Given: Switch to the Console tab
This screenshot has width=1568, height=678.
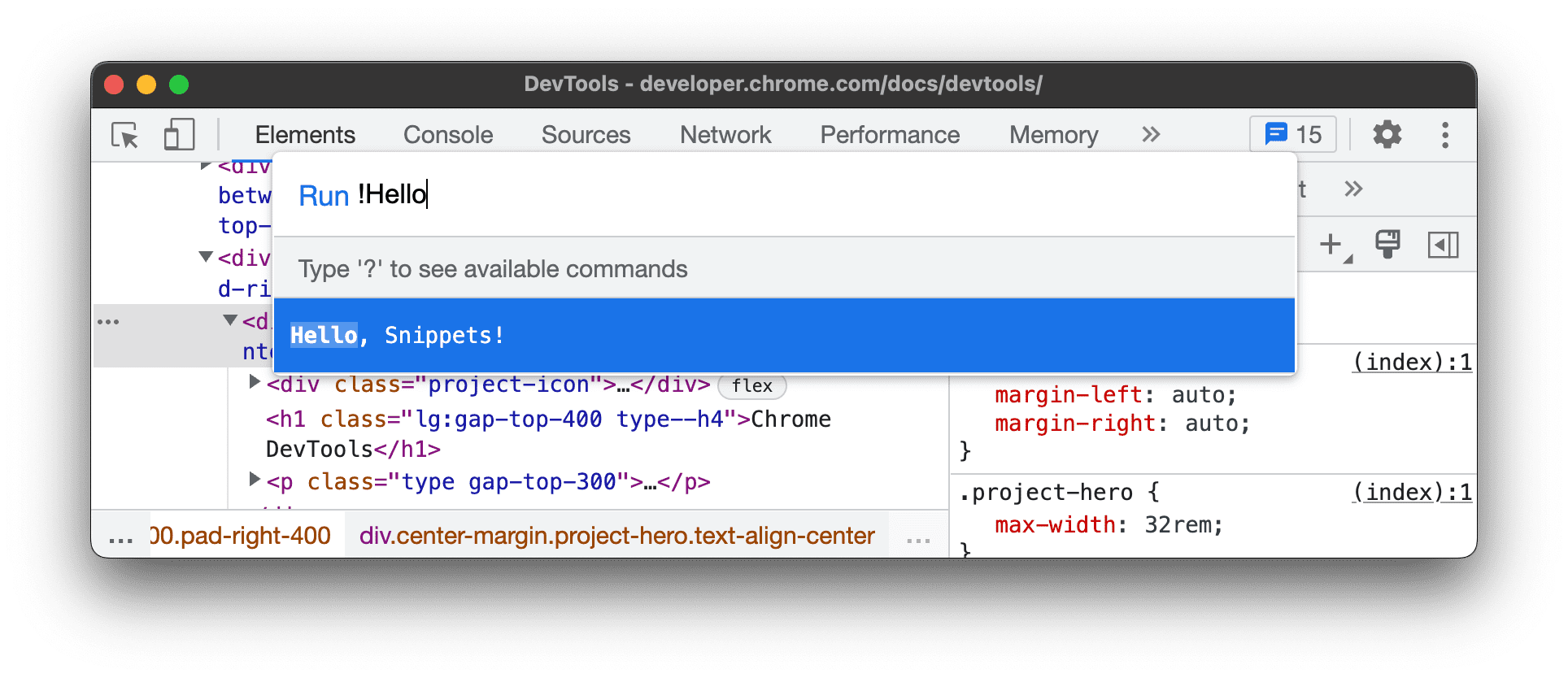Looking at the screenshot, I should [x=448, y=135].
